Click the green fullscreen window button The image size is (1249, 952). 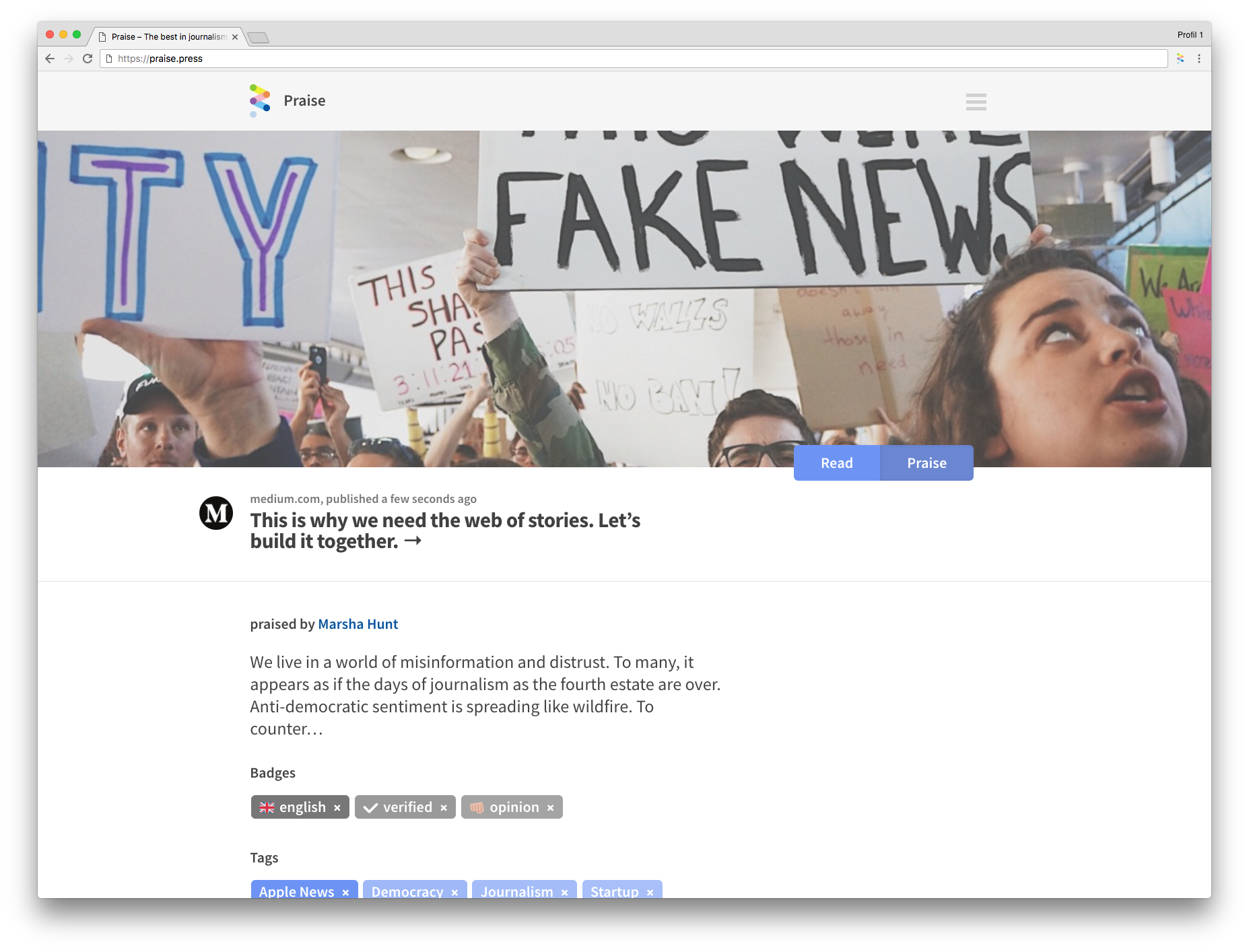(x=77, y=34)
